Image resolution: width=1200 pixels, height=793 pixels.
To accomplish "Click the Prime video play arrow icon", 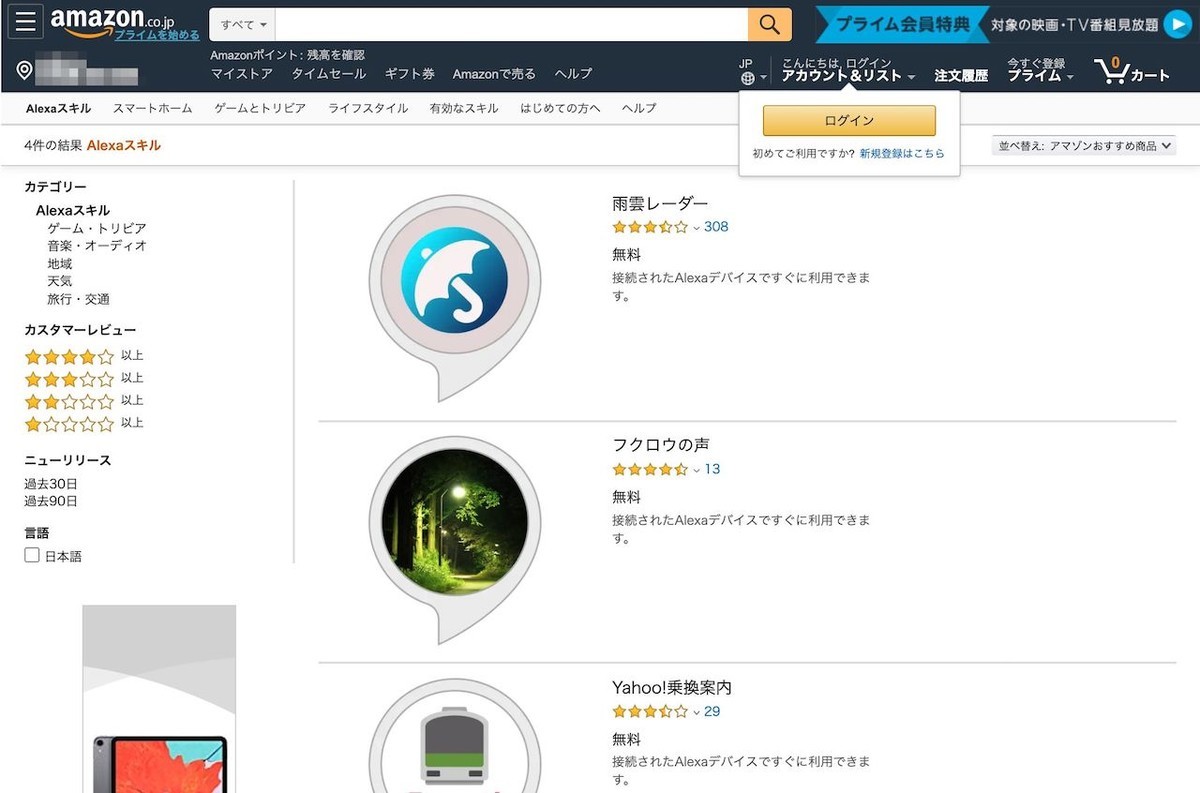I will 1177,25.
